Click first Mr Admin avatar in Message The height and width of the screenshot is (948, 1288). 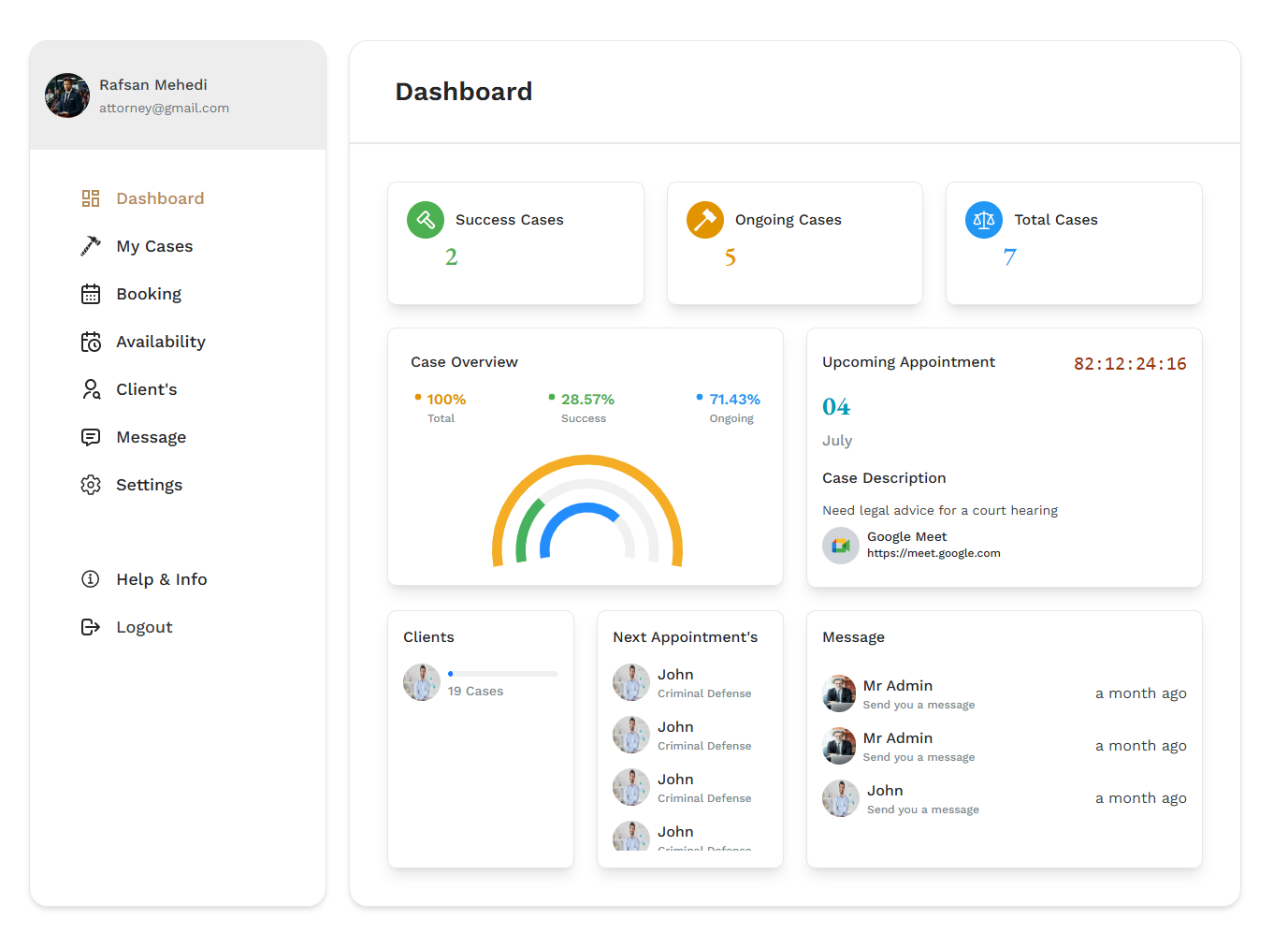(x=839, y=693)
